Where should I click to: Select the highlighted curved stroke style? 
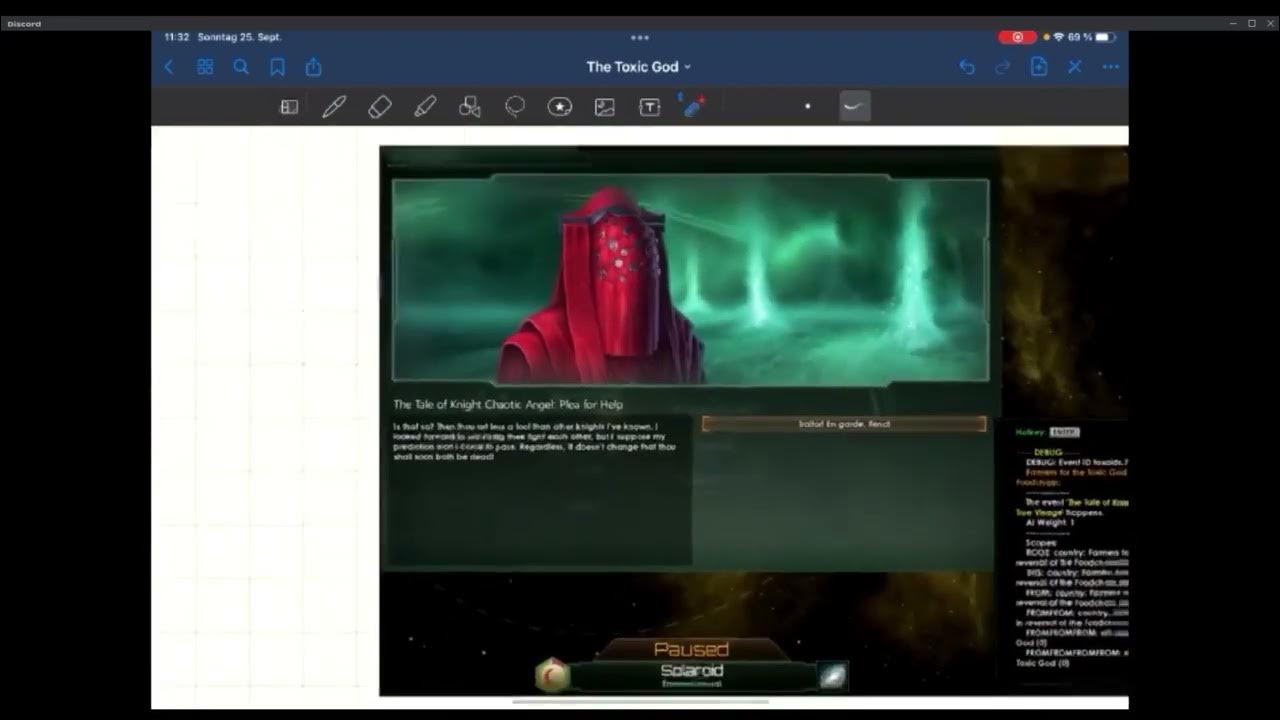click(x=855, y=106)
